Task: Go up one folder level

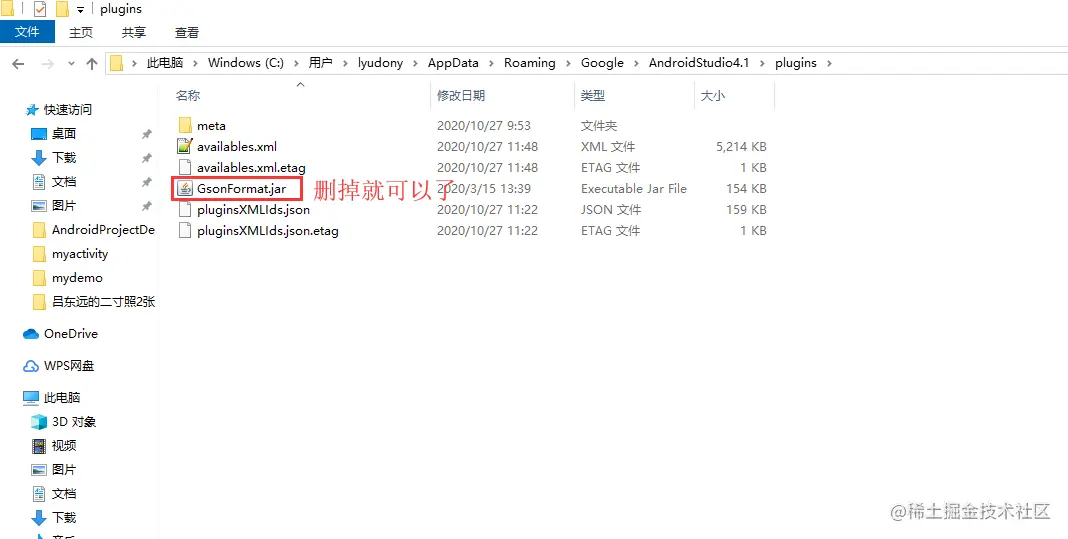Action: (92, 63)
